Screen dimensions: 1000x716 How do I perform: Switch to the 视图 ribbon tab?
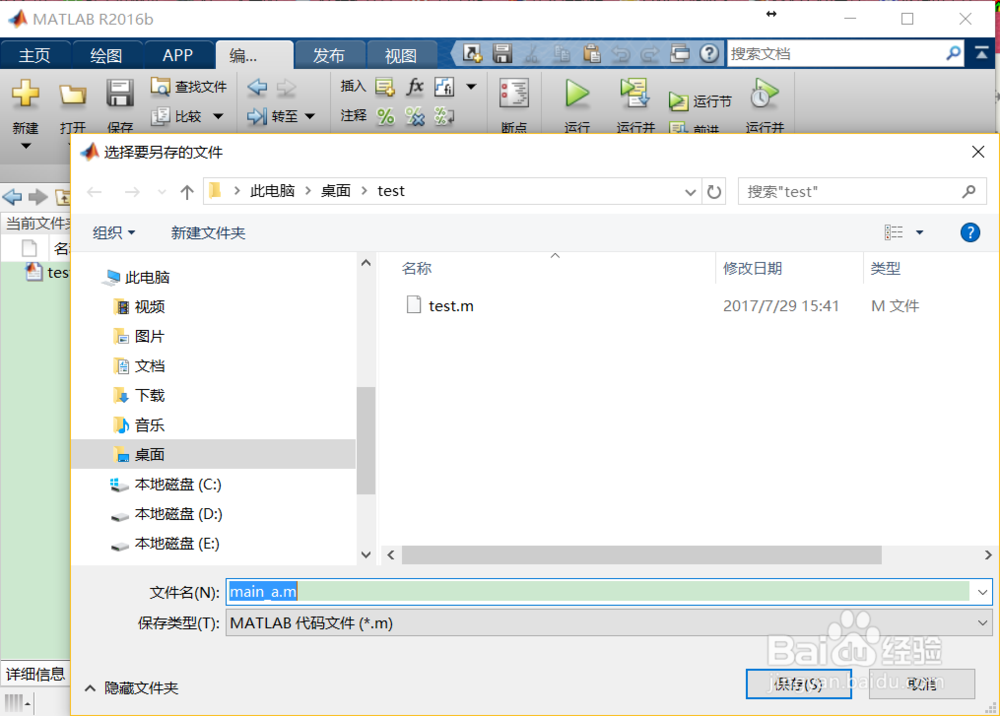[402, 55]
